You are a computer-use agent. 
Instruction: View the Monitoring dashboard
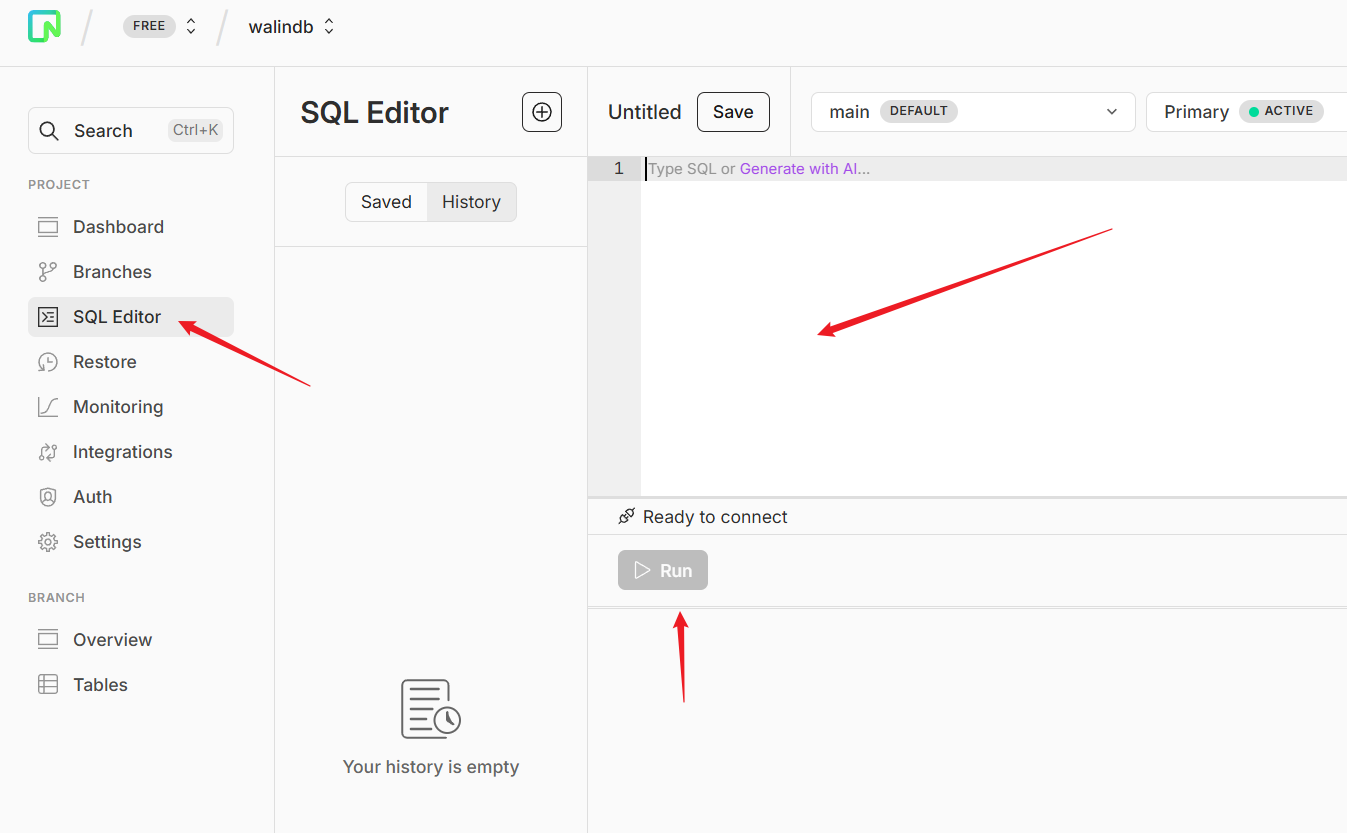pyautogui.click(x=117, y=406)
